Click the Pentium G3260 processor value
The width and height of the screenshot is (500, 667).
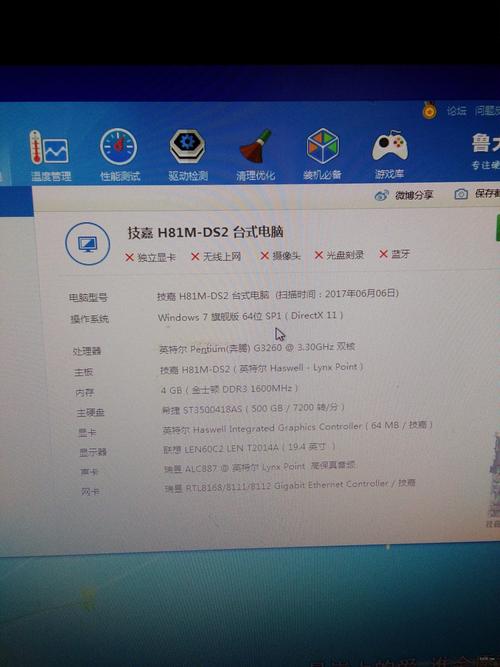tap(257, 348)
